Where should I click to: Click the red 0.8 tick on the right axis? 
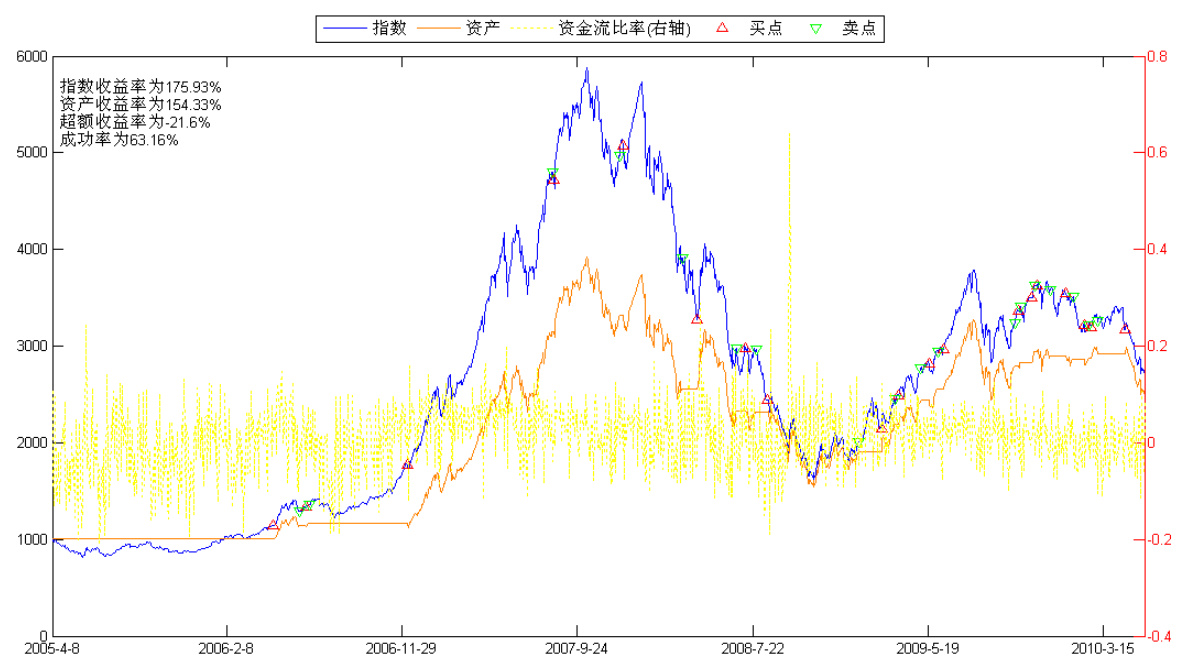tap(1156, 57)
